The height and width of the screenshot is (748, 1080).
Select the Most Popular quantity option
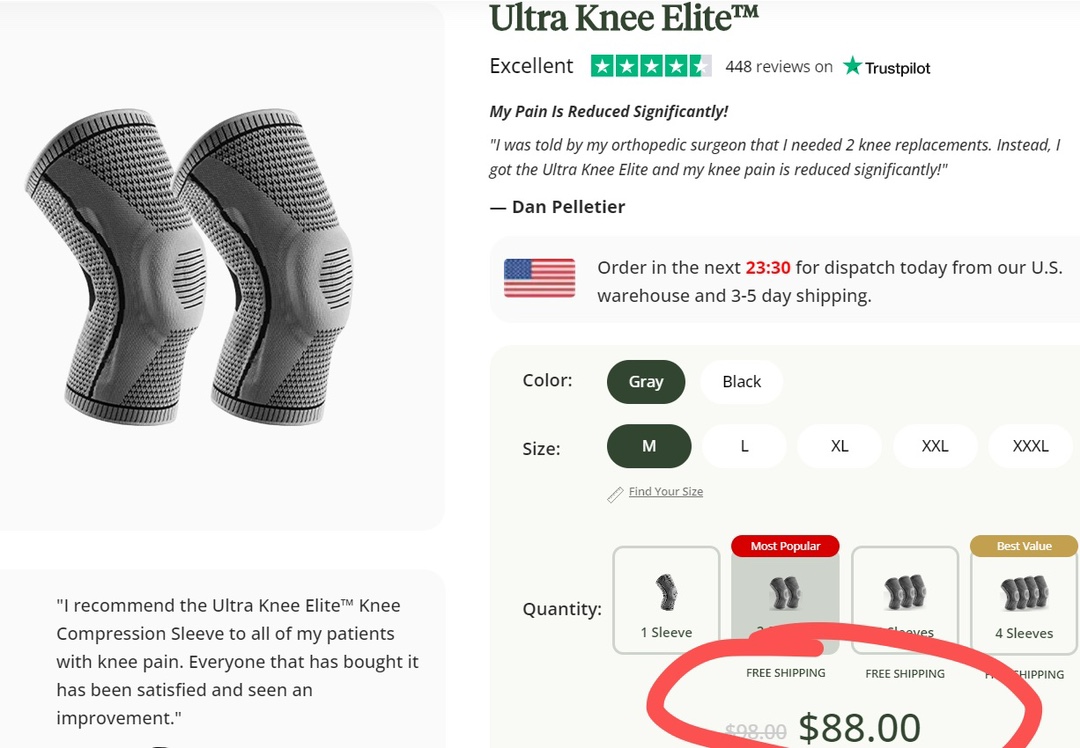pyautogui.click(x=785, y=595)
